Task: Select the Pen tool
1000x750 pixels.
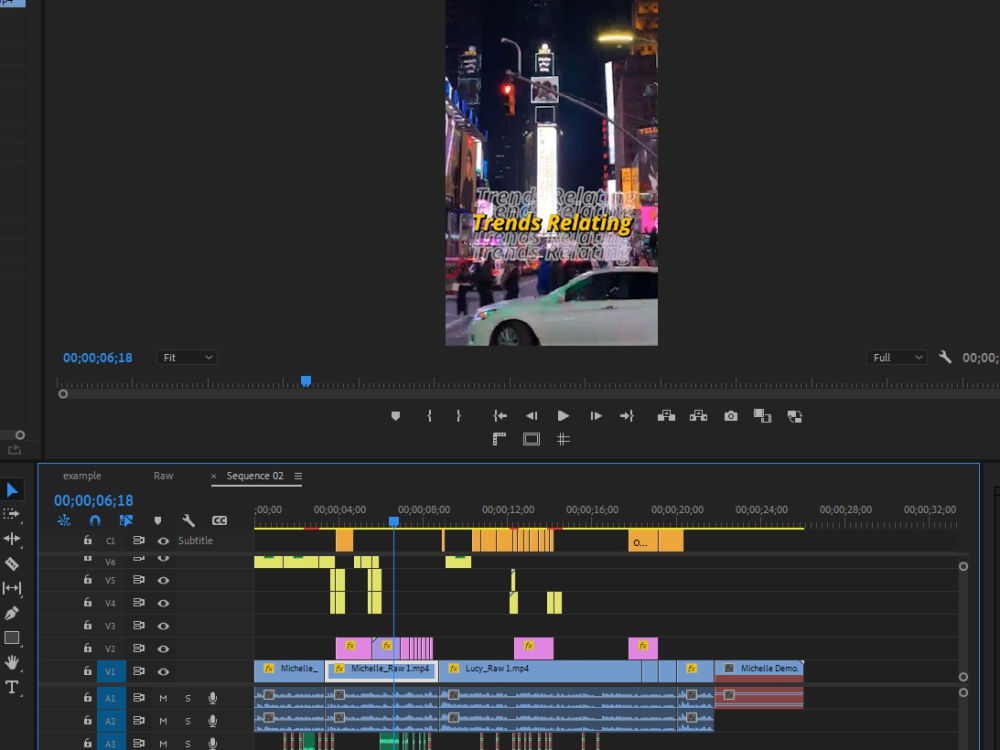Action: (x=11, y=613)
